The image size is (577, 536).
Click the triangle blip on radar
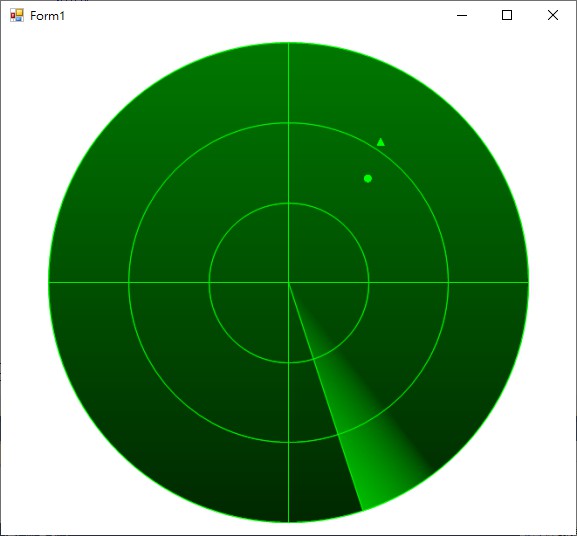click(380, 142)
